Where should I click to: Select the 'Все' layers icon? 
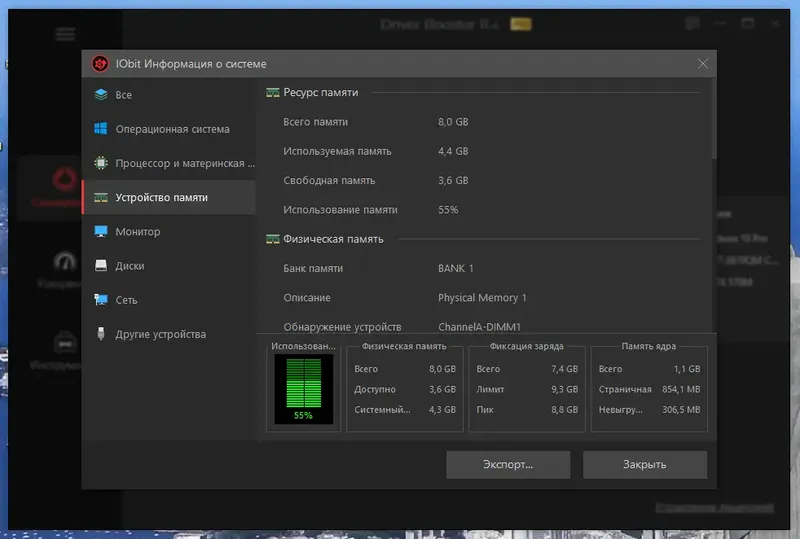(101, 94)
